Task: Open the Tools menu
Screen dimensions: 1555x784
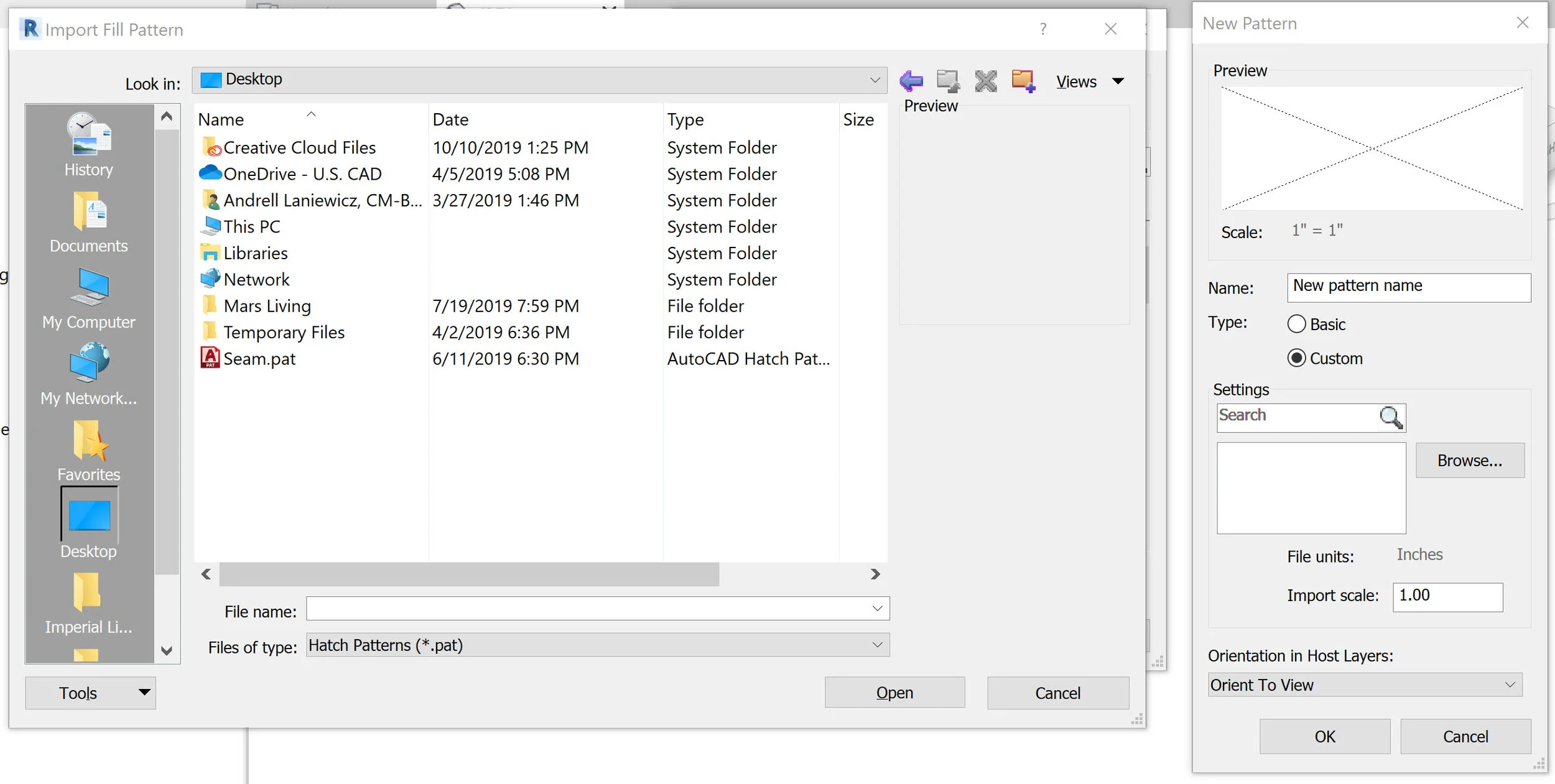Action: coord(90,693)
